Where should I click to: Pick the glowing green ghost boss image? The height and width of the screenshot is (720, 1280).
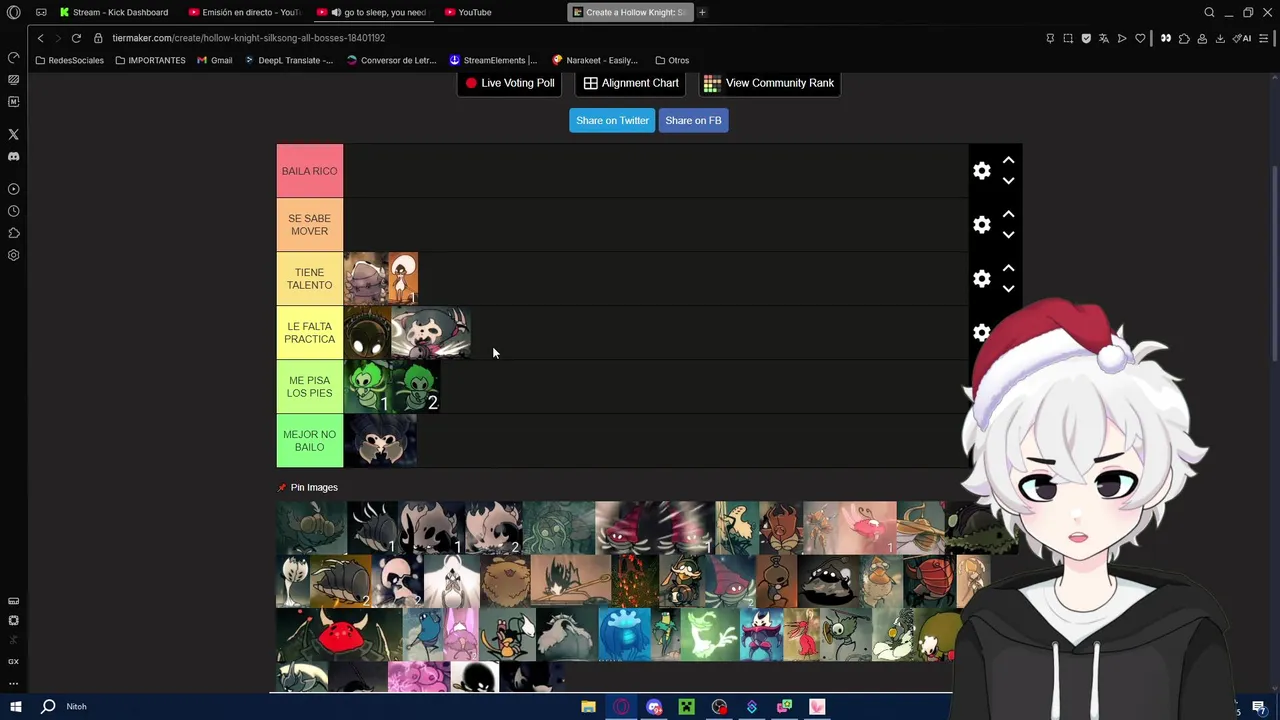708,635
